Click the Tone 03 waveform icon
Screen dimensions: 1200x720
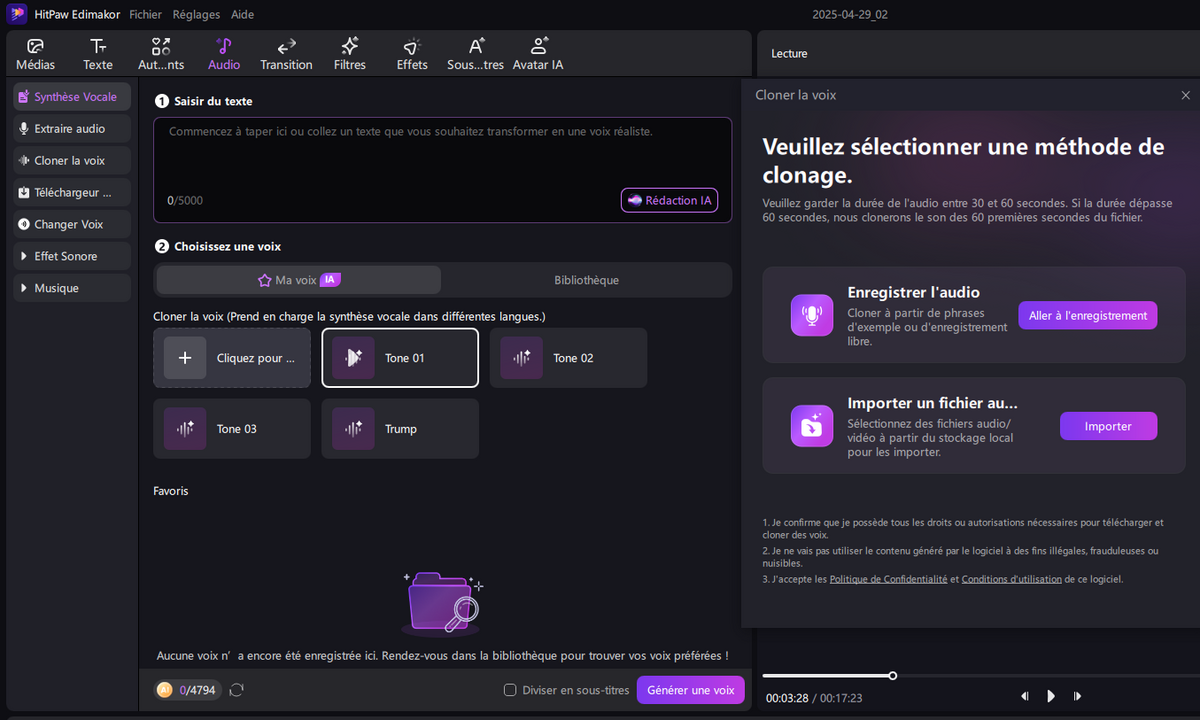(185, 429)
